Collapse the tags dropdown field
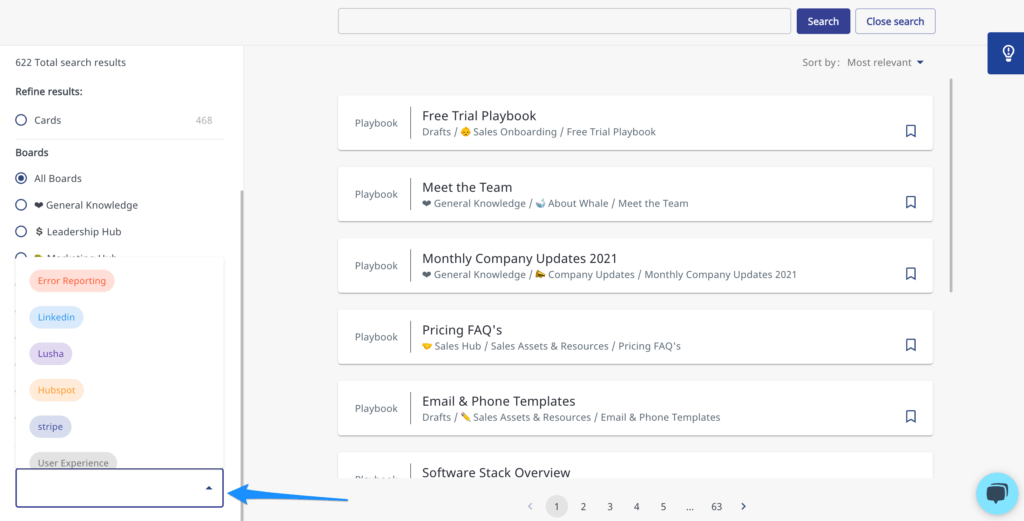 pos(208,488)
